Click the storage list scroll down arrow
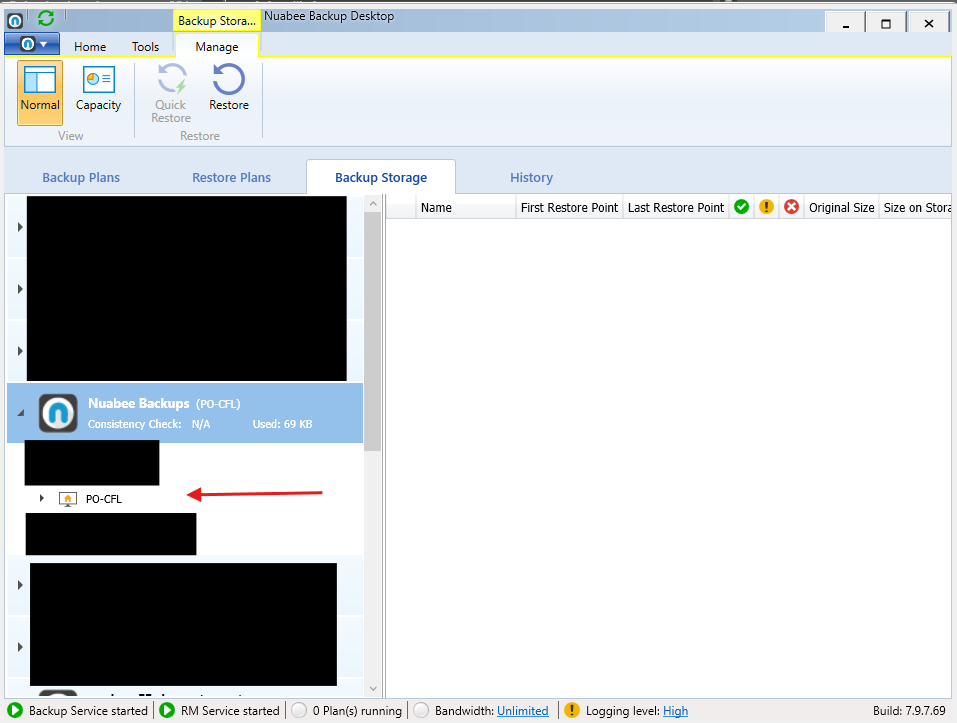 coord(373,689)
